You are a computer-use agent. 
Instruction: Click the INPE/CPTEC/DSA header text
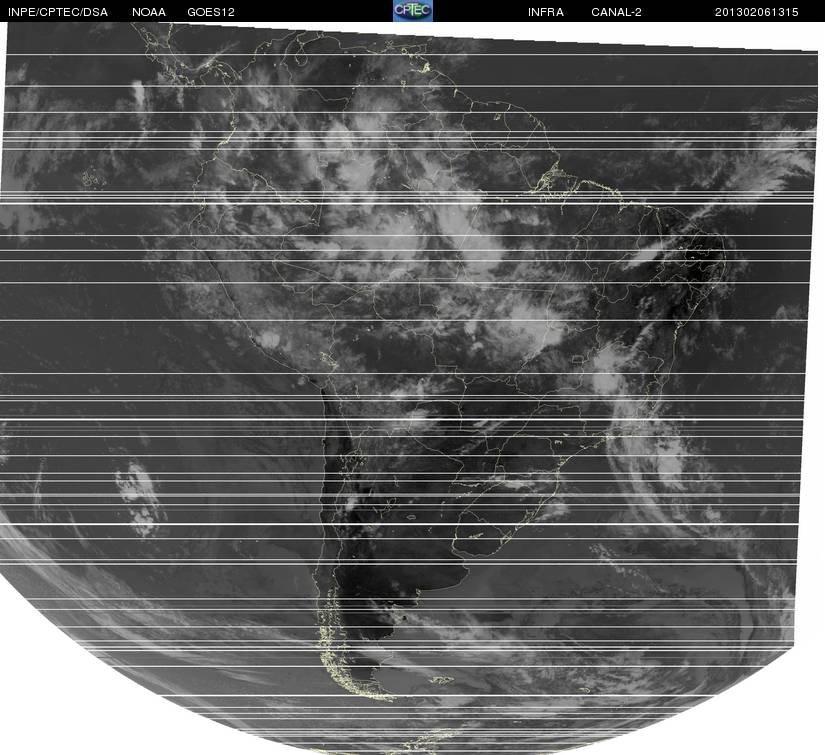pos(58,12)
